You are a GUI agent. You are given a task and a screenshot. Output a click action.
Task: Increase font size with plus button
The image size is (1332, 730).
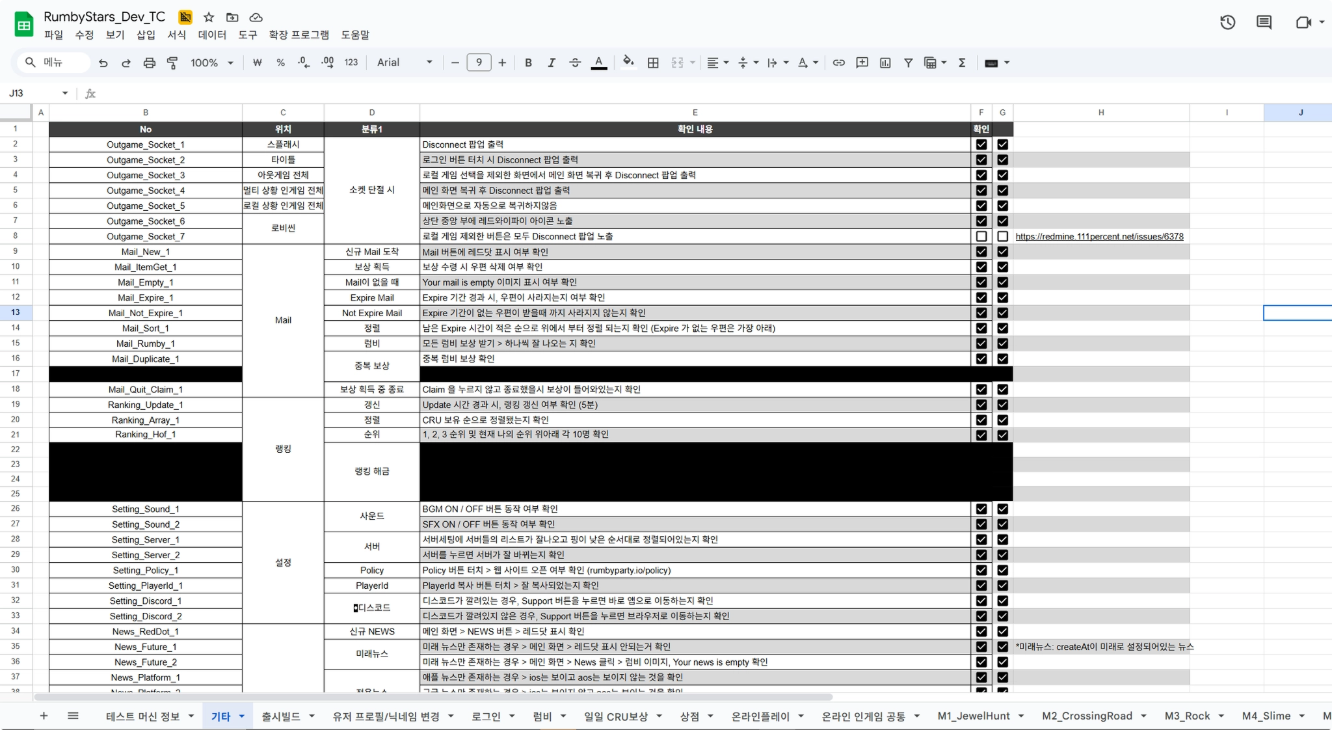point(502,63)
